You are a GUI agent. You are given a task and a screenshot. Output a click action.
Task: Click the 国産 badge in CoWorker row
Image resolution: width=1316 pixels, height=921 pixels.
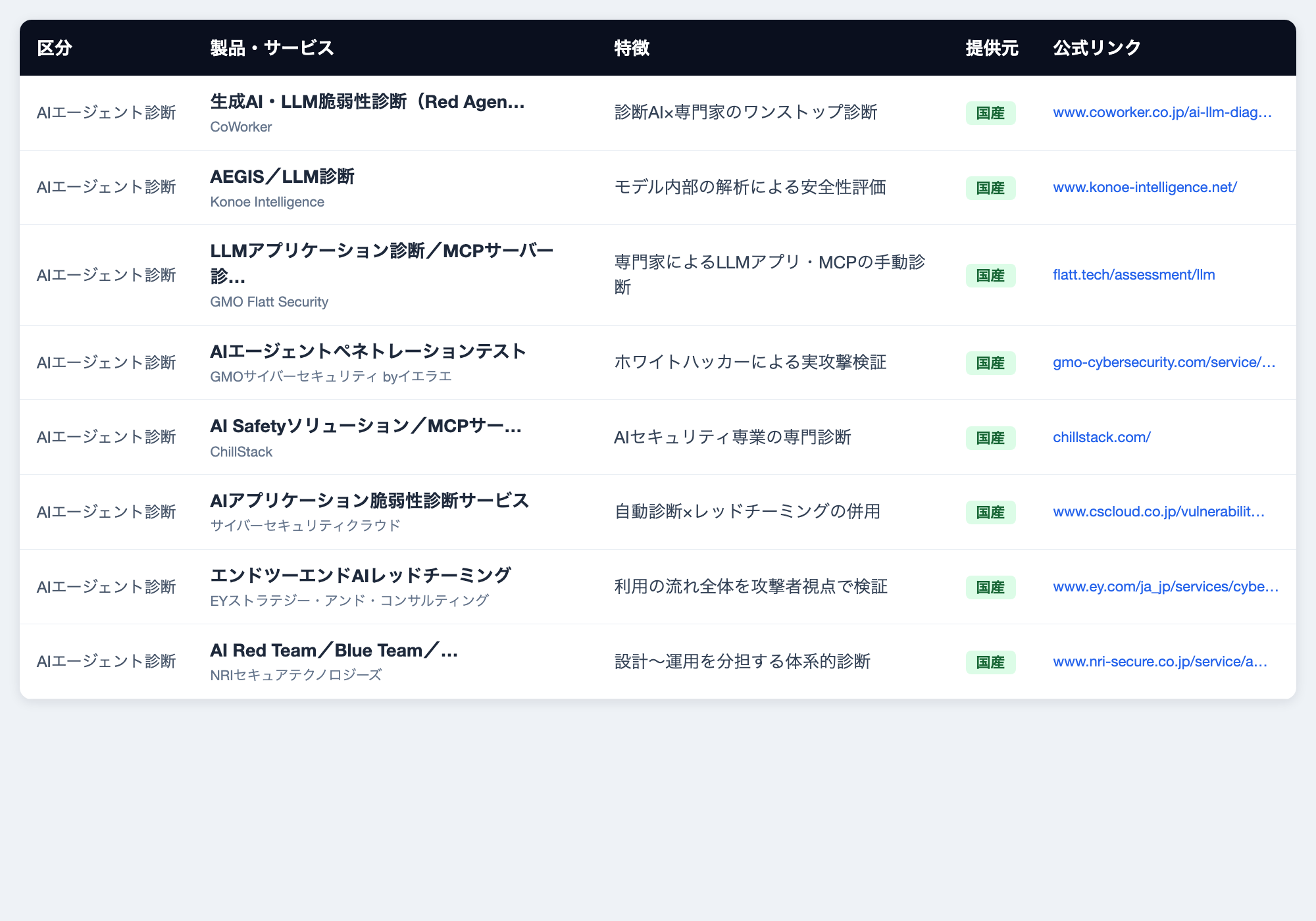tap(990, 113)
